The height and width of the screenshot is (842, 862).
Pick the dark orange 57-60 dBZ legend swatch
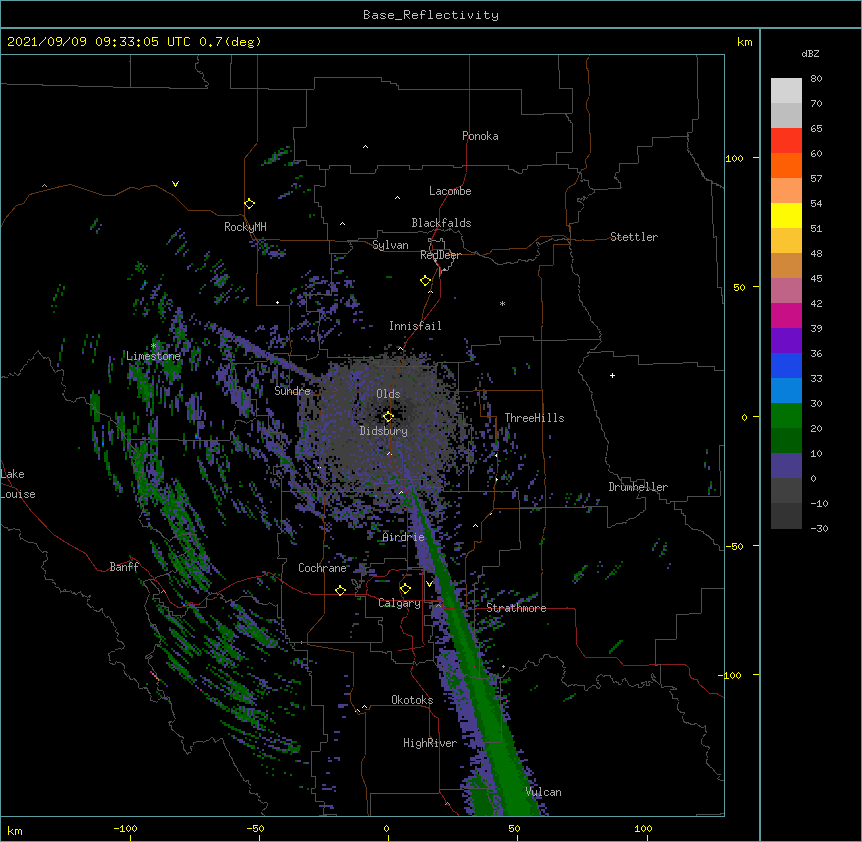point(786,165)
